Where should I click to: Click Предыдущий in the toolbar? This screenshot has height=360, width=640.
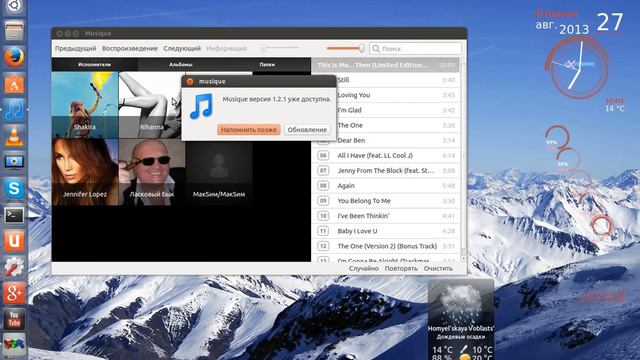pyautogui.click(x=76, y=48)
